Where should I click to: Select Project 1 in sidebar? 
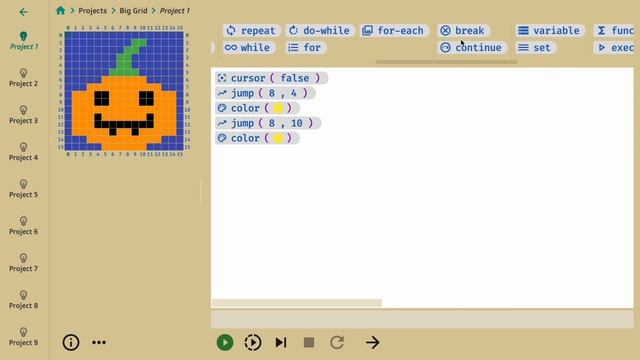pos(23,41)
